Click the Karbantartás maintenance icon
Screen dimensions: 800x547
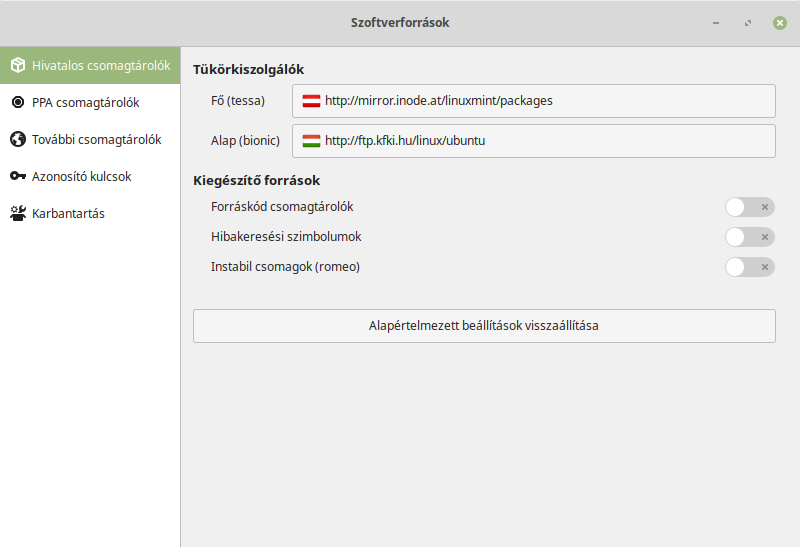pyautogui.click(x=18, y=213)
